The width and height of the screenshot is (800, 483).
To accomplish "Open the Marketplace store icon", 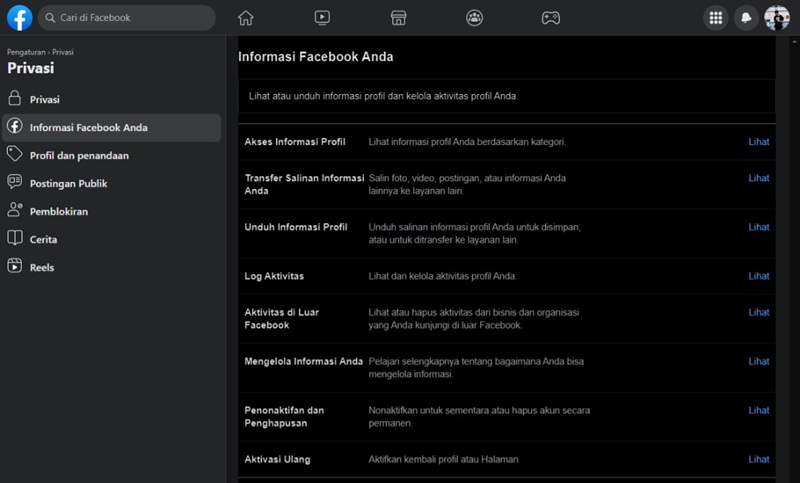I will pos(398,17).
